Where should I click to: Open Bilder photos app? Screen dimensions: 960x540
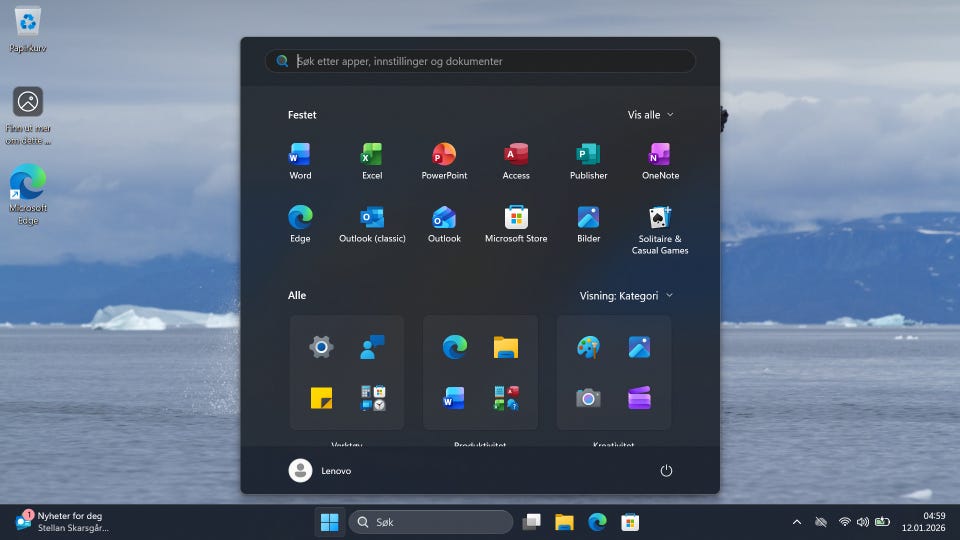588,224
